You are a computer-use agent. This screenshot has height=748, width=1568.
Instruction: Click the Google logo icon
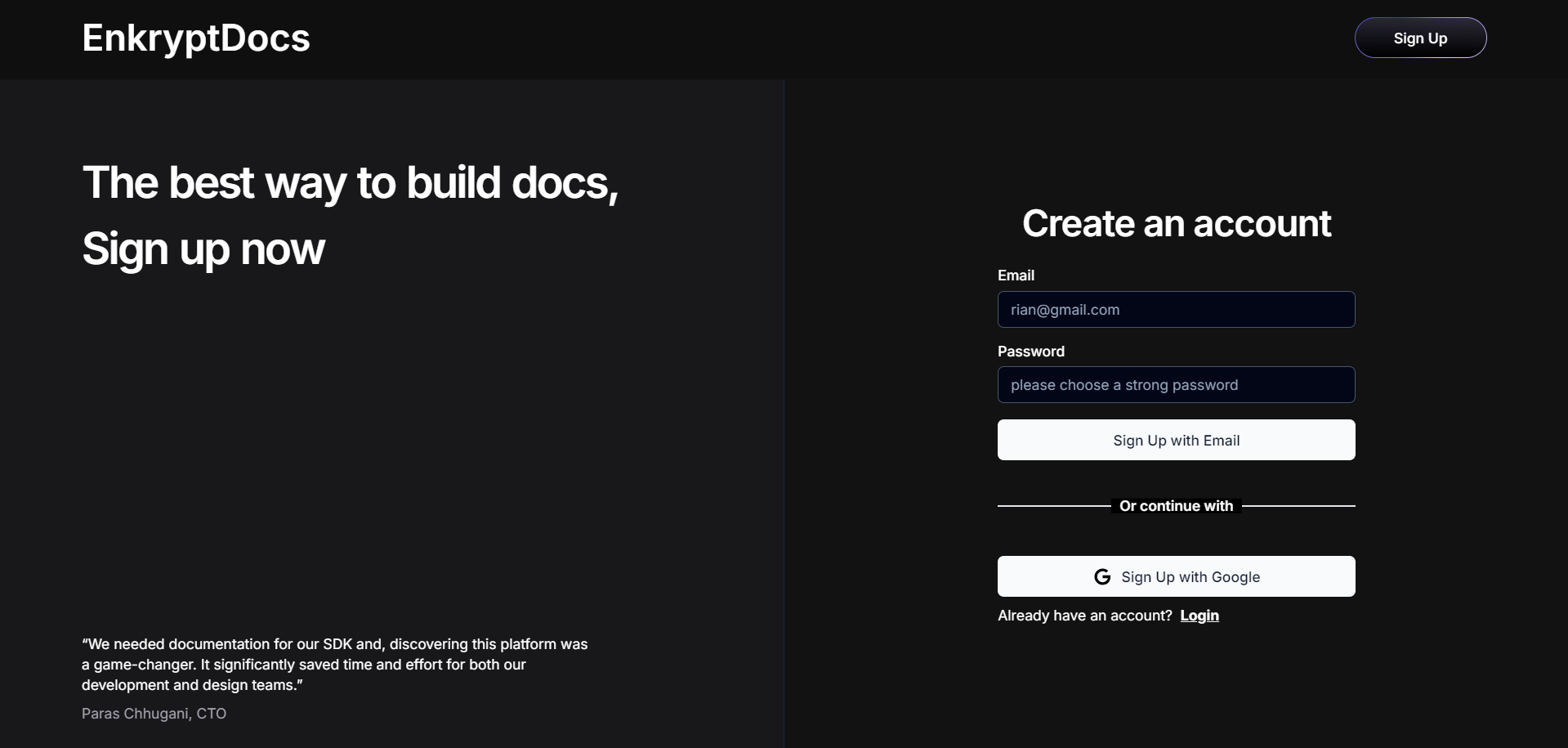tap(1102, 576)
